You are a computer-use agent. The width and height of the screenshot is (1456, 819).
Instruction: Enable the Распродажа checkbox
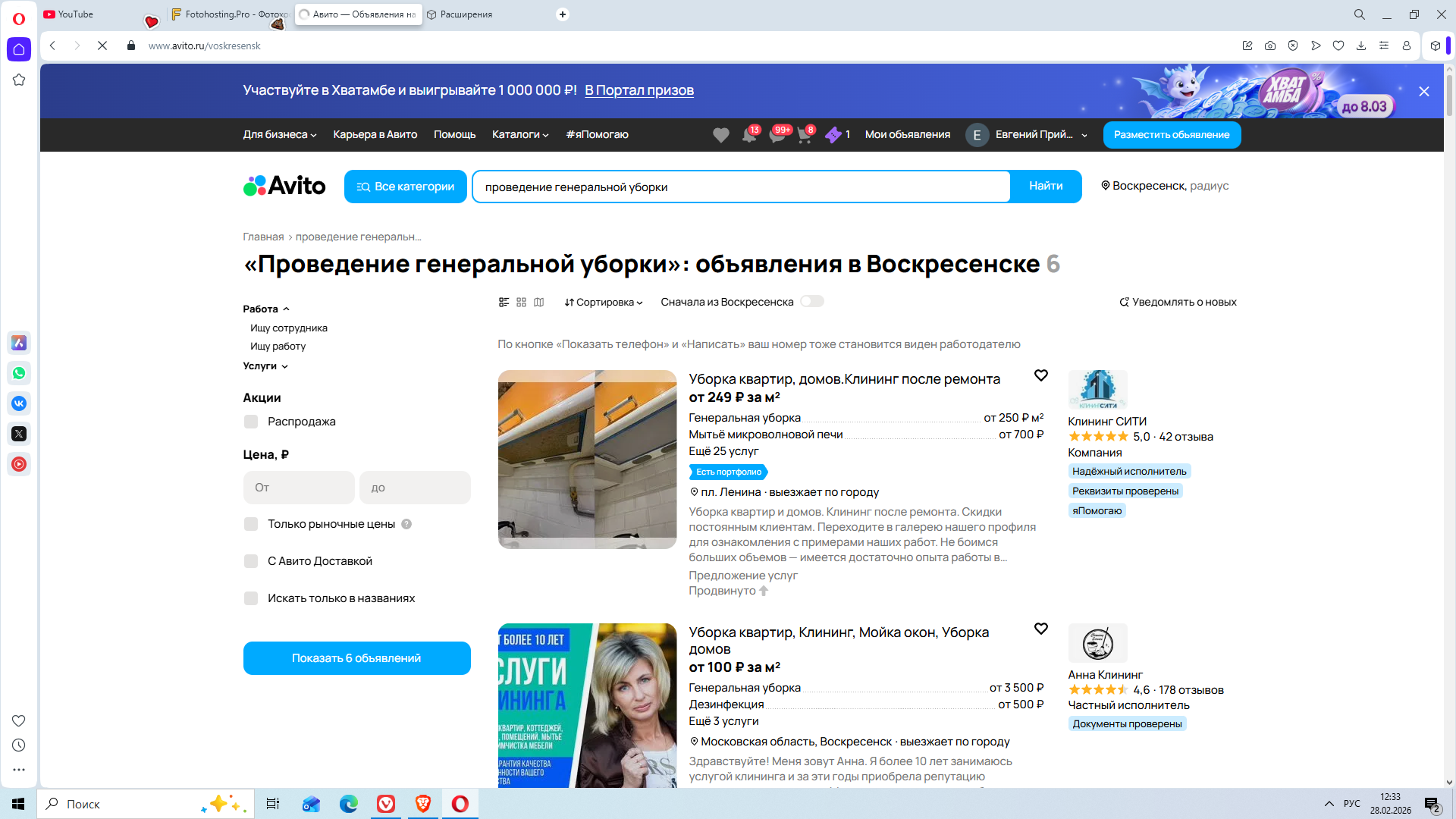251,422
